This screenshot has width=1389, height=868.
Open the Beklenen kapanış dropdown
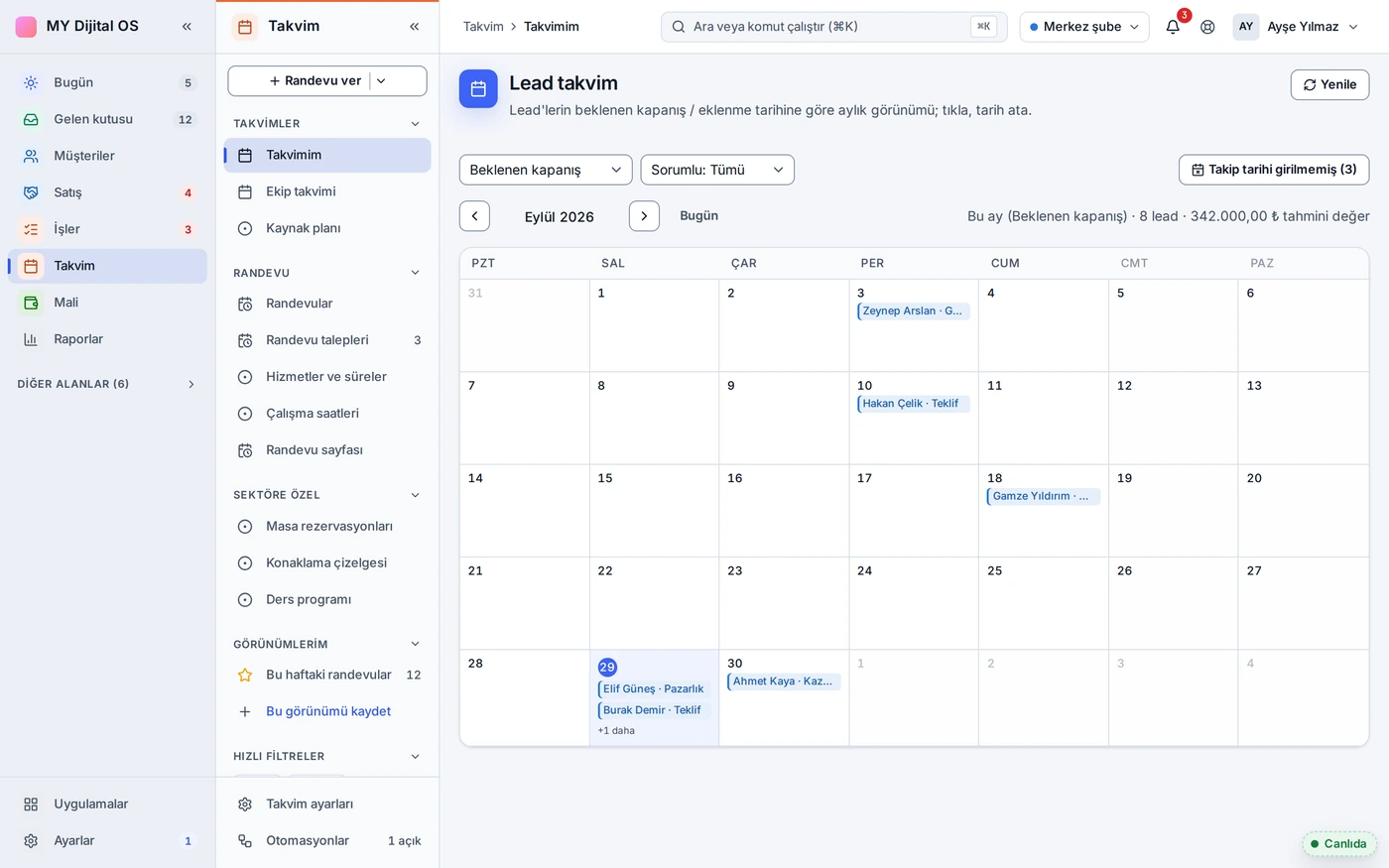coord(546,170)
